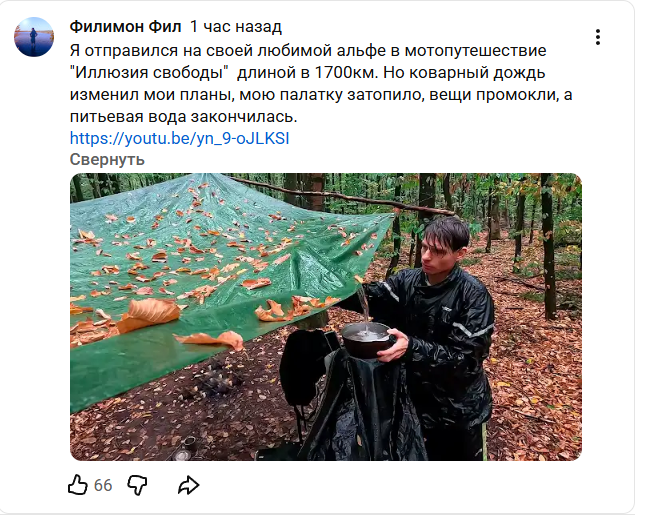Open Филимон Фил's profile avatar
Viewport: 669px width, 518px height.
tap(34, 37)
